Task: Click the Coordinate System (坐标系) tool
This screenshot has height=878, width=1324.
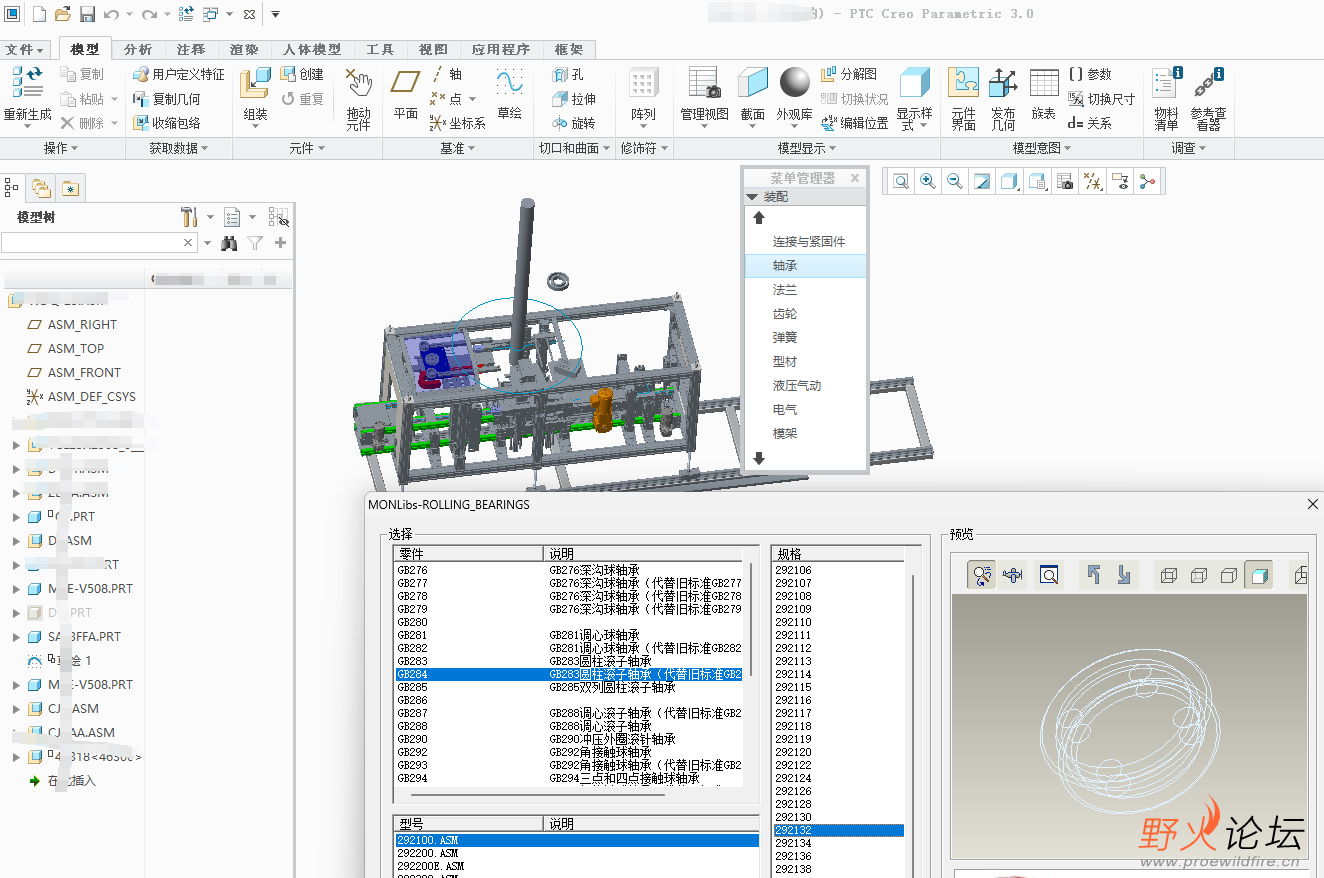Action: tap(457, 123)
